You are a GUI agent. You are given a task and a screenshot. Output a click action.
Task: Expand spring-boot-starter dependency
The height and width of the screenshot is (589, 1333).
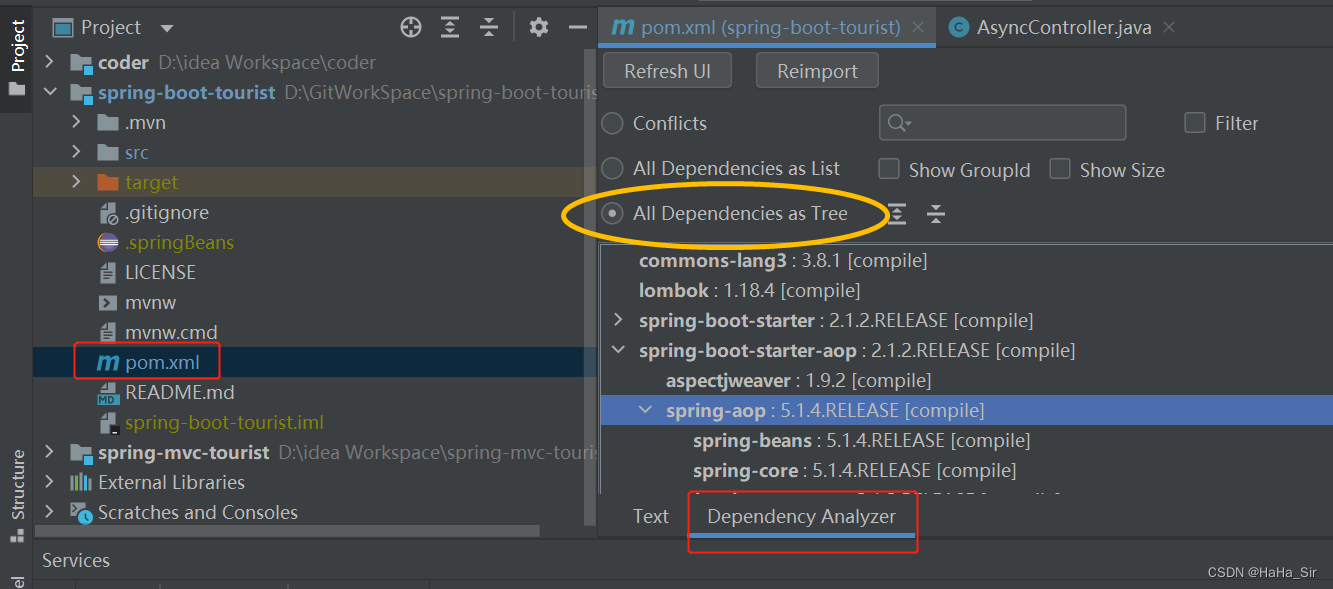[x=618, y=320]
